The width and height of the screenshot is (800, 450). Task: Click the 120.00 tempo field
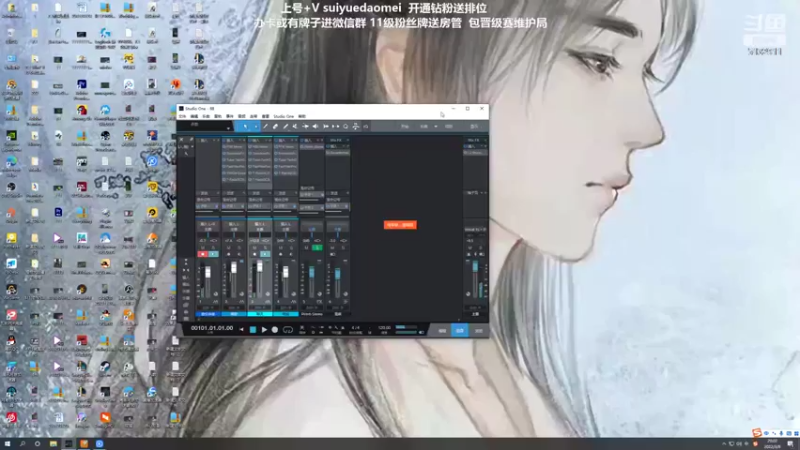point(384,328)
